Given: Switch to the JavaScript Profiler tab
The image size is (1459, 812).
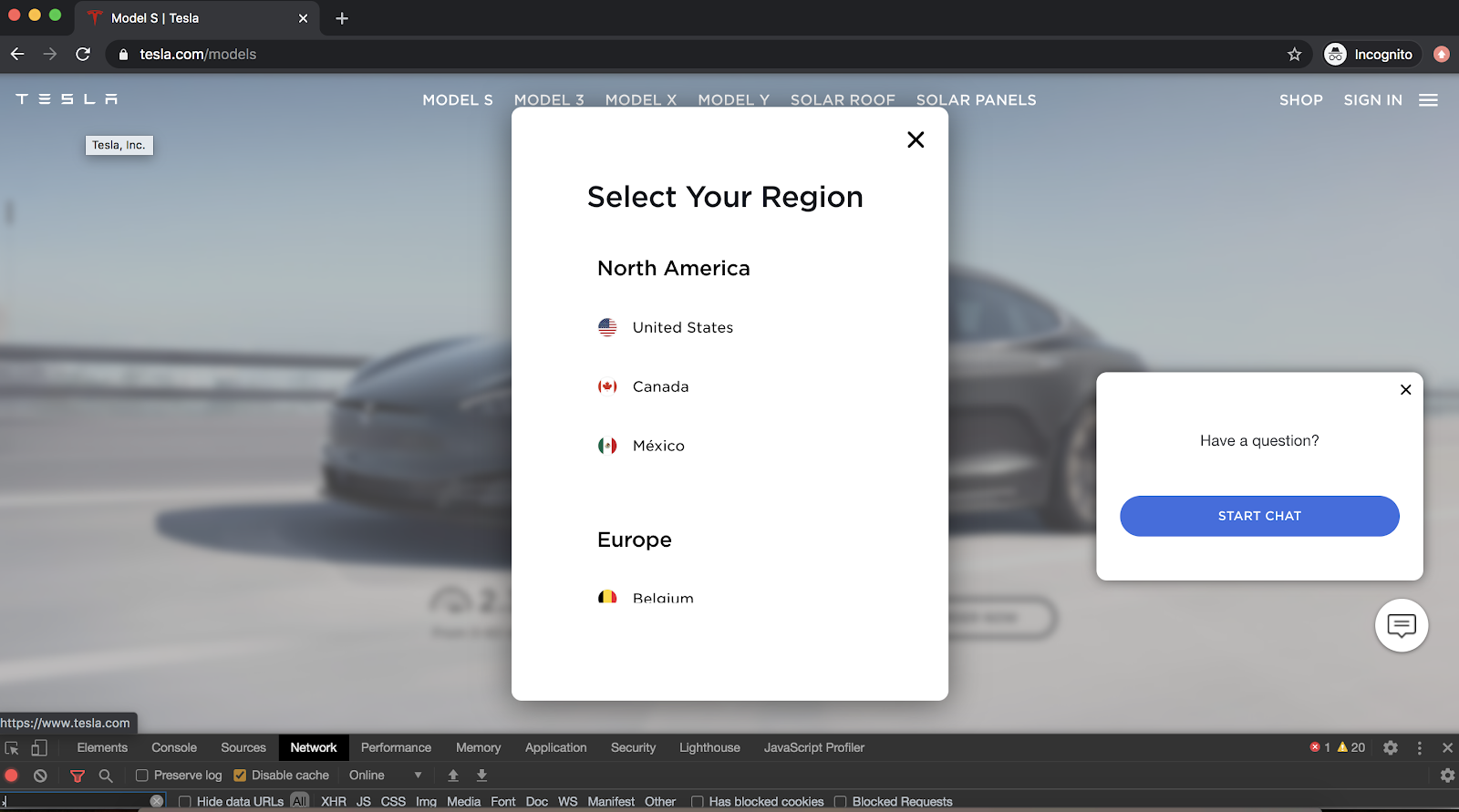Looking at the screenshot, I should coord(814,748).
